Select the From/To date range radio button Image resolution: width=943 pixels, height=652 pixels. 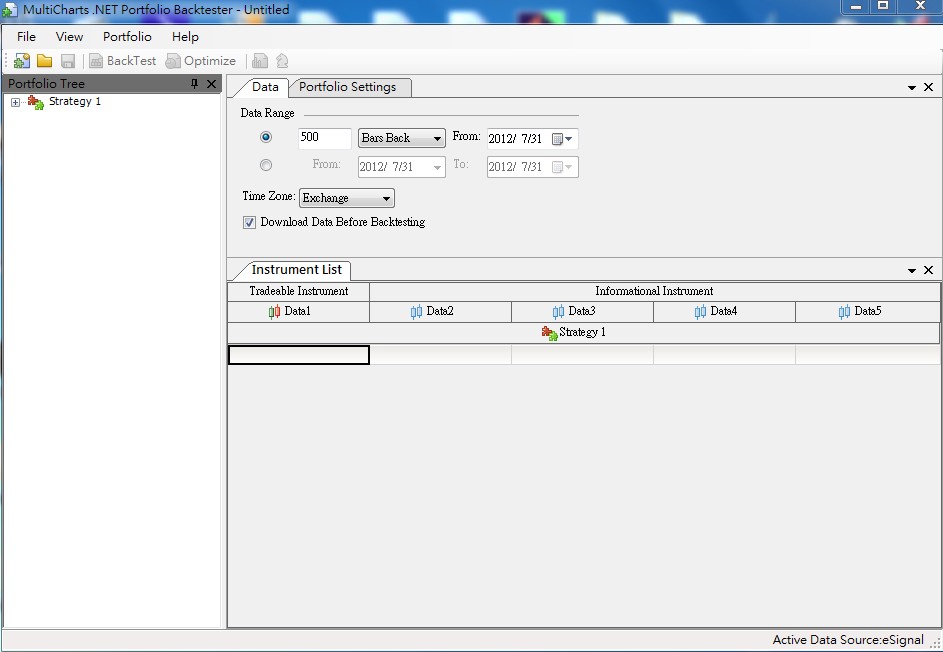(x=266, y=165)
